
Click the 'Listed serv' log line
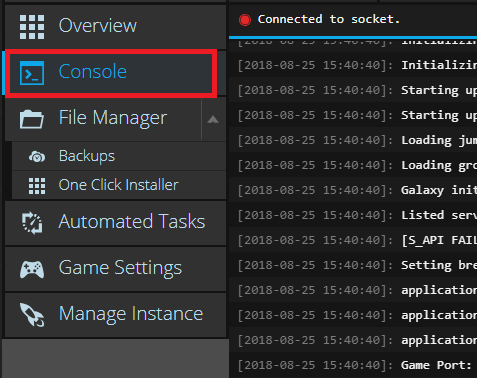coord(353,215)
